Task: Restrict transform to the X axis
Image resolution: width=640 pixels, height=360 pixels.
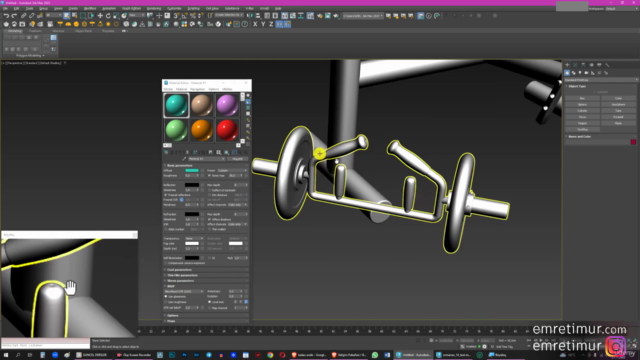Action: [x=255, y=24]
